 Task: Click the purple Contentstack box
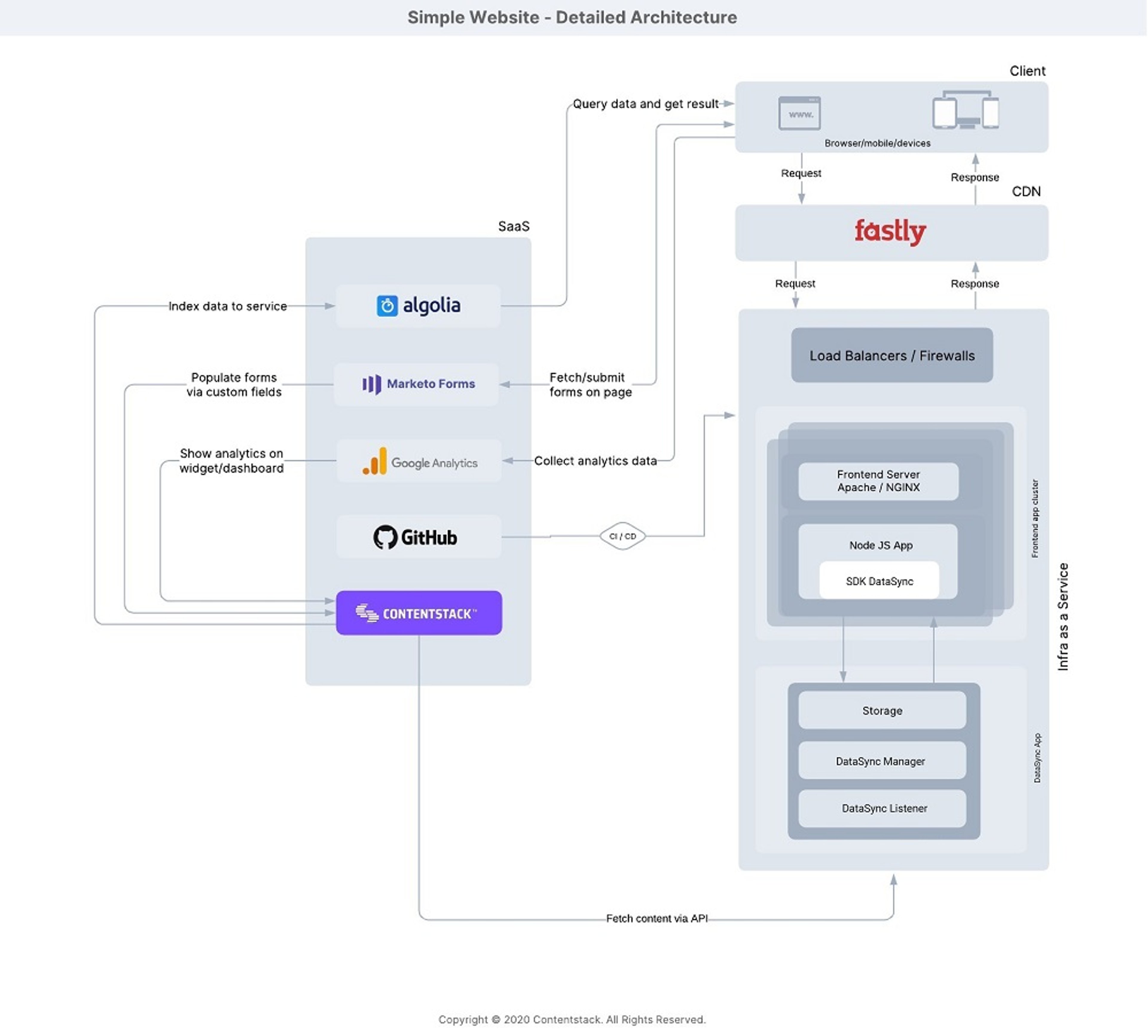(419, 613)
